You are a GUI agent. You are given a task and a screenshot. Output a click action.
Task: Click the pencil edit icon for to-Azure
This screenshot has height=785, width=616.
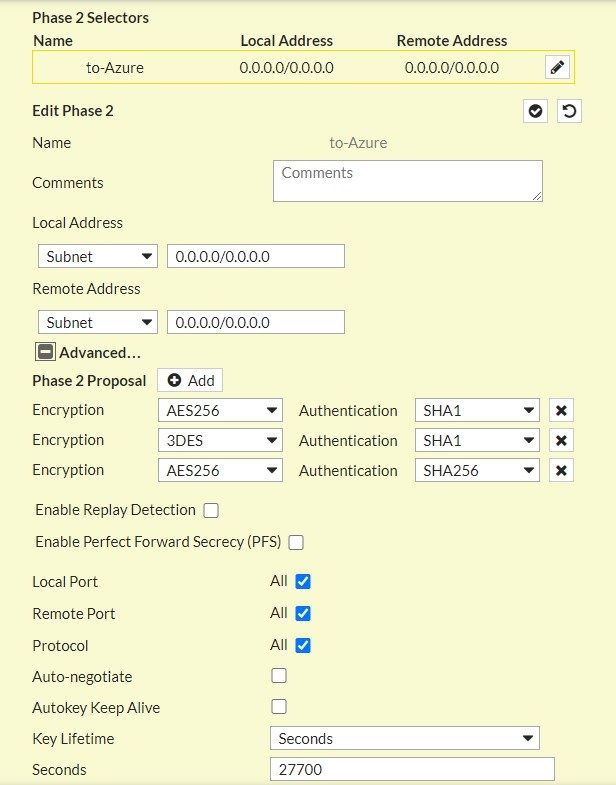click(x=558, y=68)
